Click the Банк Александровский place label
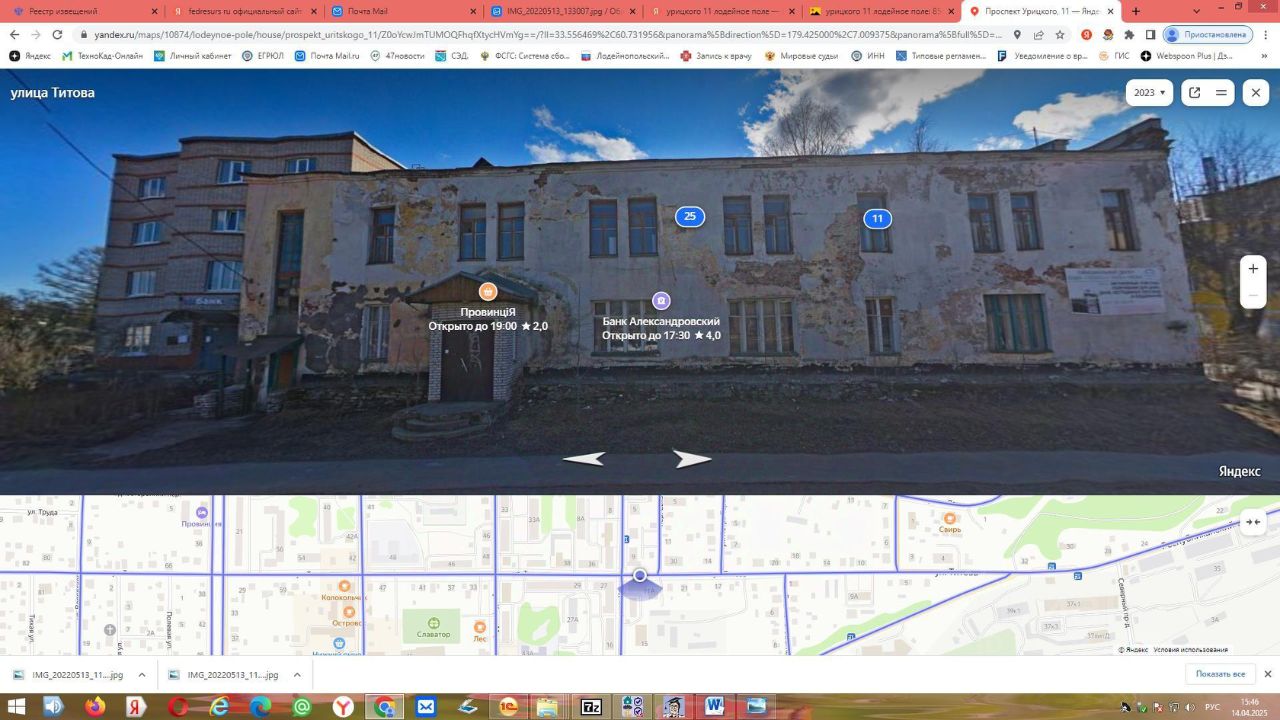 click(661, 321)
